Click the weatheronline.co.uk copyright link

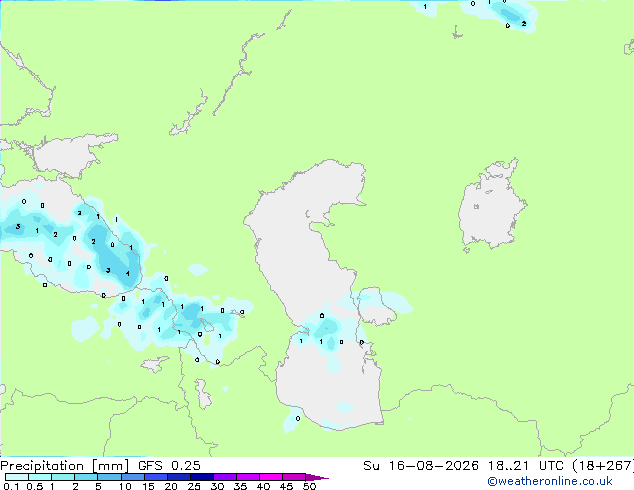550,481
